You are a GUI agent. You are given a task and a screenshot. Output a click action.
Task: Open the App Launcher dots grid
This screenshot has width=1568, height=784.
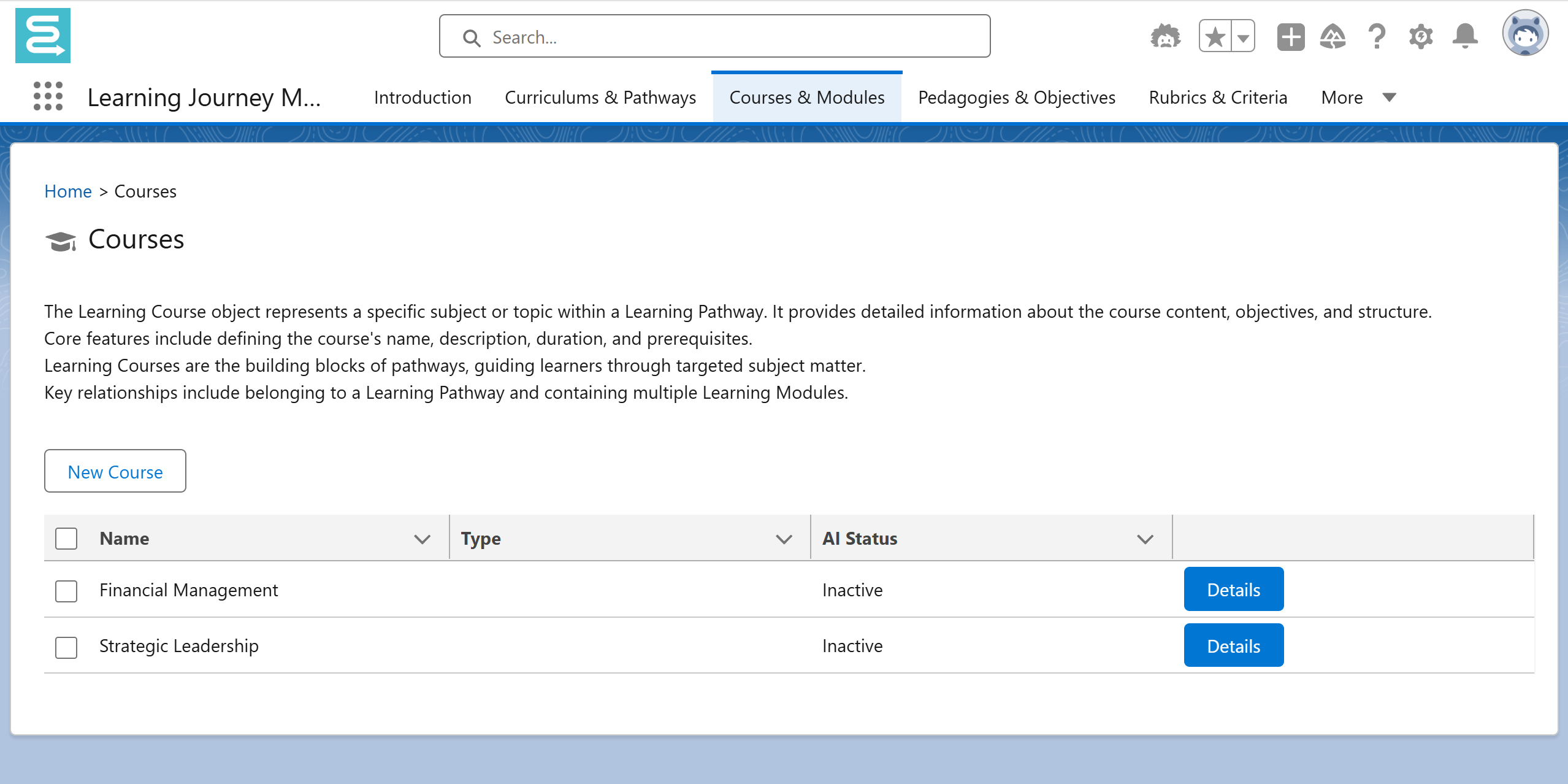point(48,96)
